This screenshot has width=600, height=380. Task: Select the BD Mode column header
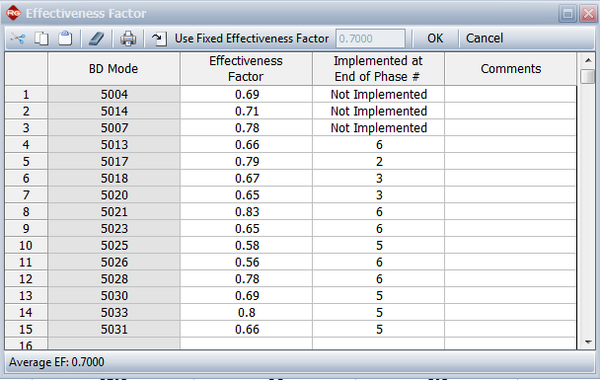114,69
